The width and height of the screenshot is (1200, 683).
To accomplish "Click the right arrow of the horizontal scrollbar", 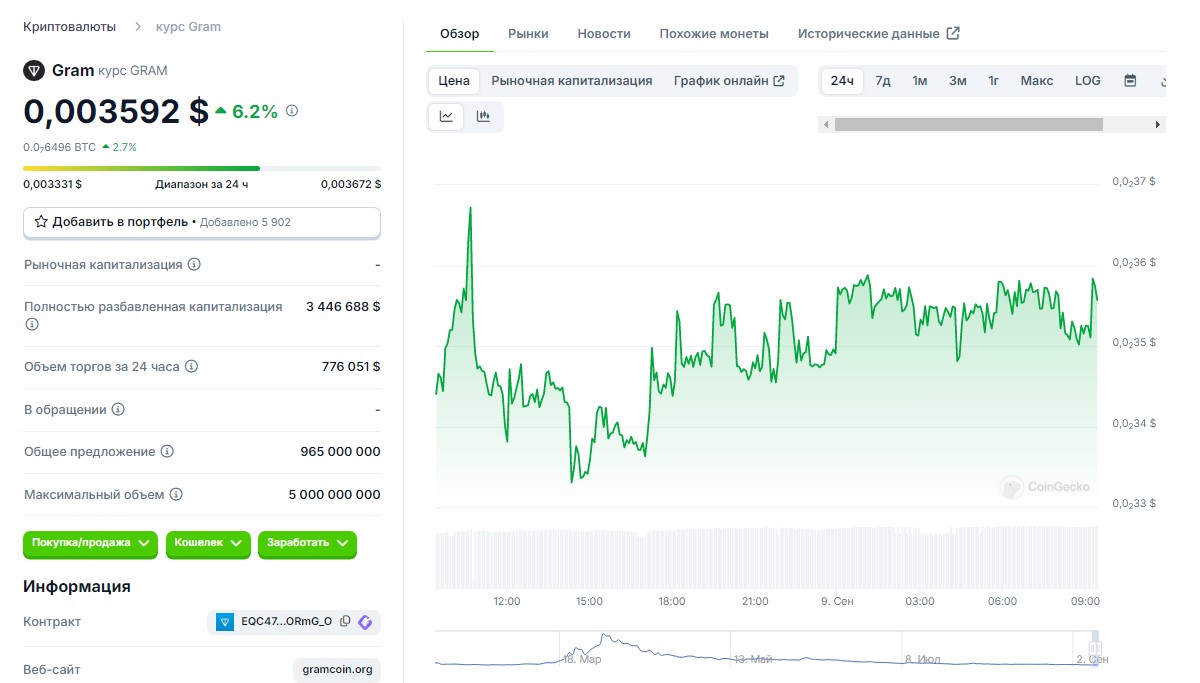I will click(x=1158, y=125).
